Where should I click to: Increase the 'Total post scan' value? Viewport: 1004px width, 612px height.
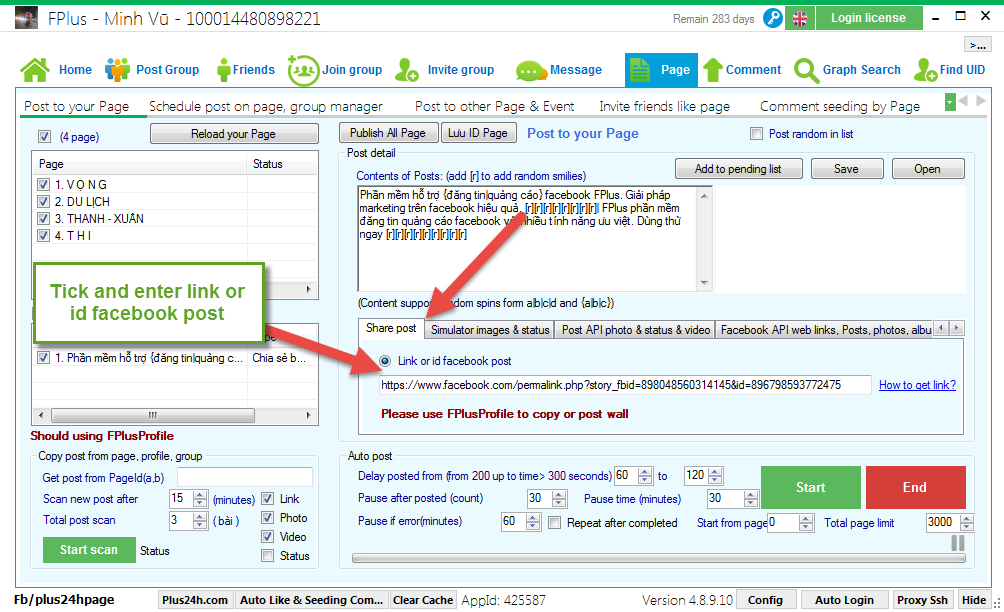(200, 516)
